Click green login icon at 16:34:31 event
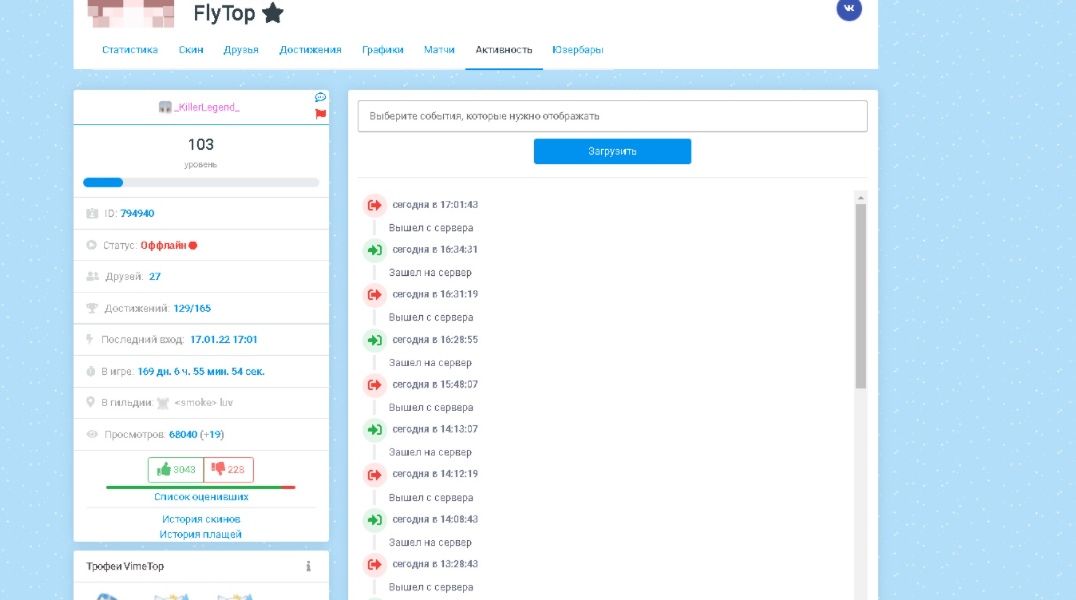This screenshot has height=600, width=1076. [374, 250]
